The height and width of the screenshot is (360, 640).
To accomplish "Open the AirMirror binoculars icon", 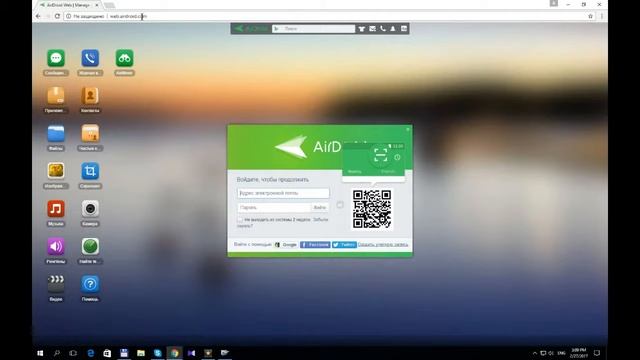I will (124, 58).
